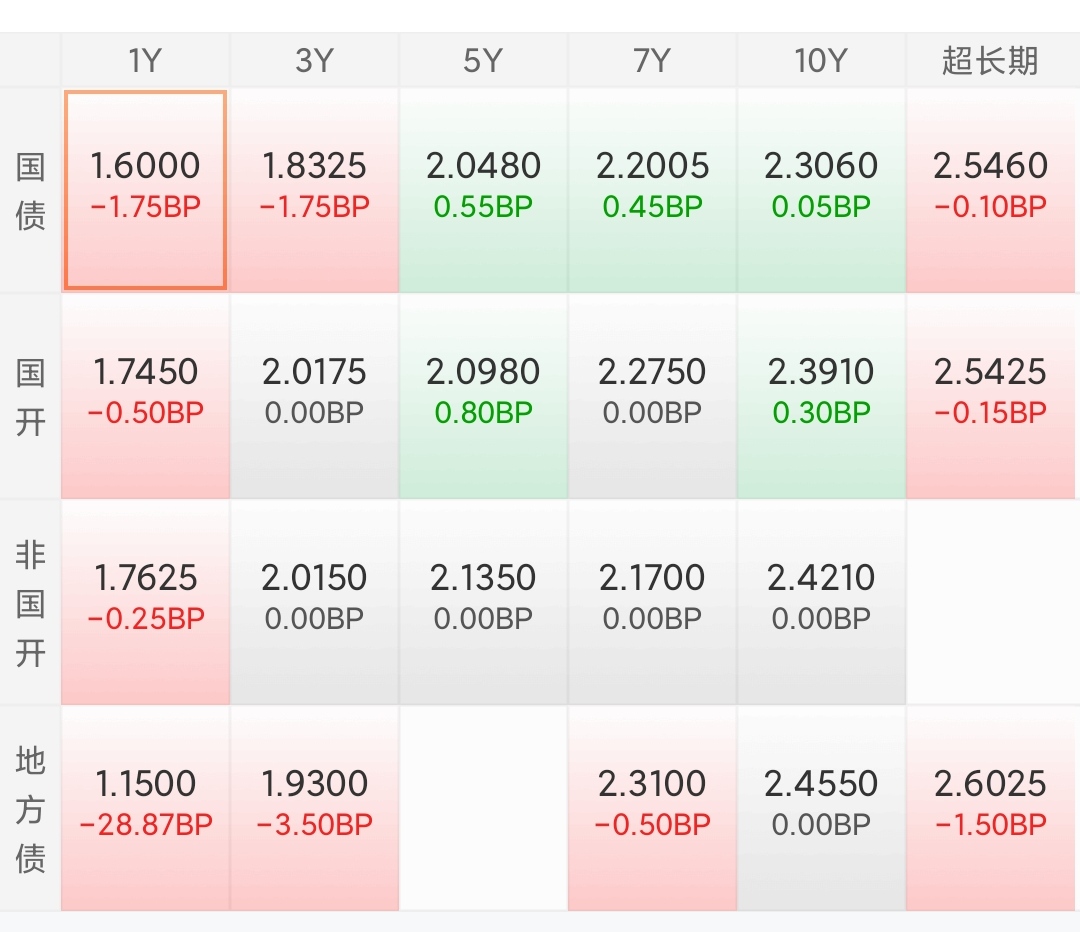Click the 1Y column header
1080x932 pixels.
145,61
